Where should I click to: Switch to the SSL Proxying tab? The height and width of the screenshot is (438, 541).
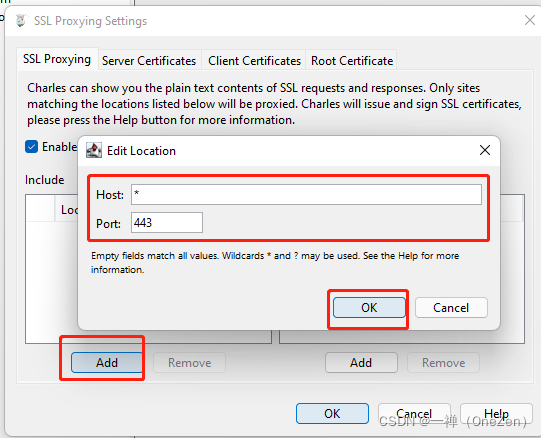pyautogui.click(x=57, y=59)
